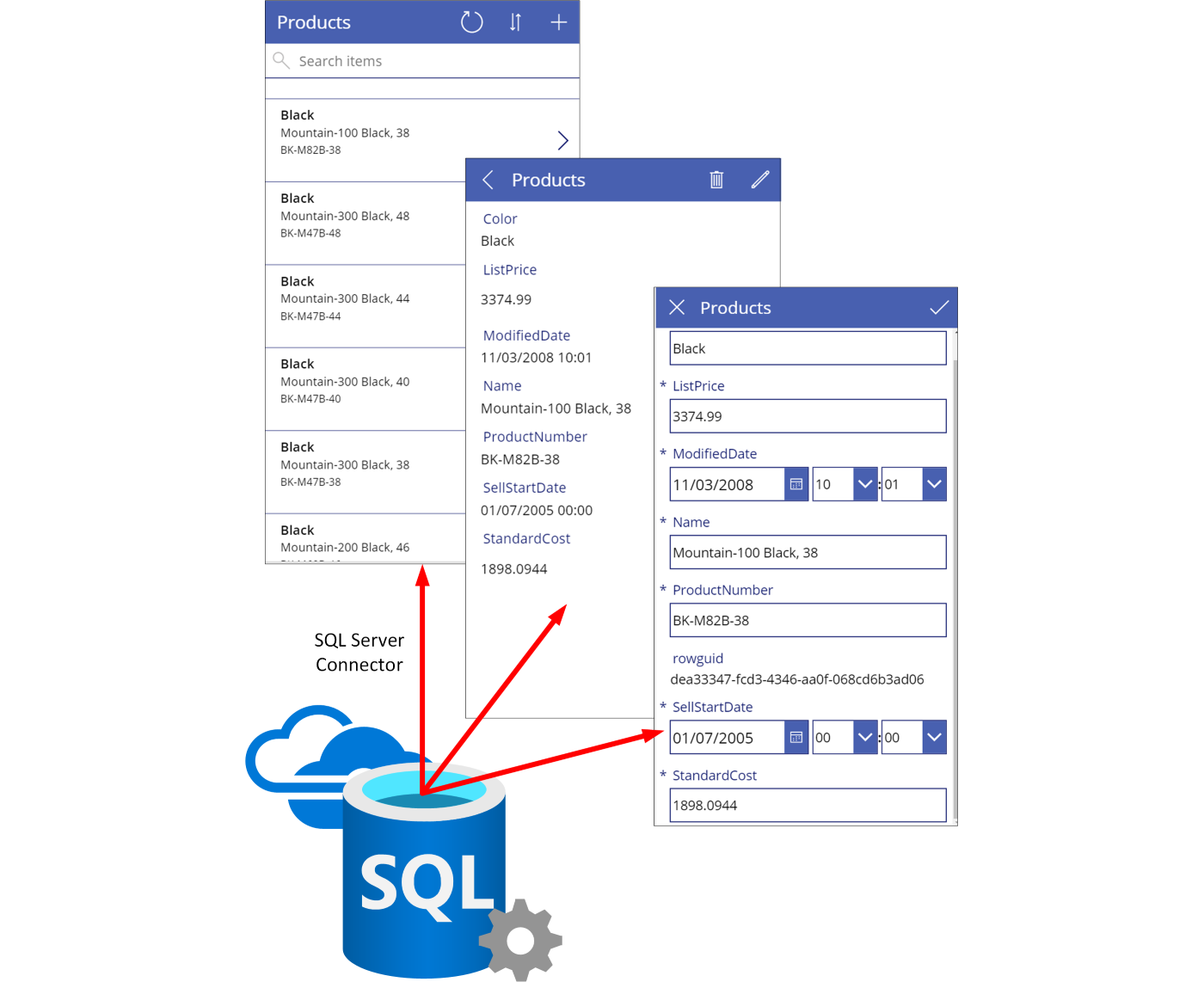Click the SQL Server Connector label
The image size is (1204, 982).
359,653
